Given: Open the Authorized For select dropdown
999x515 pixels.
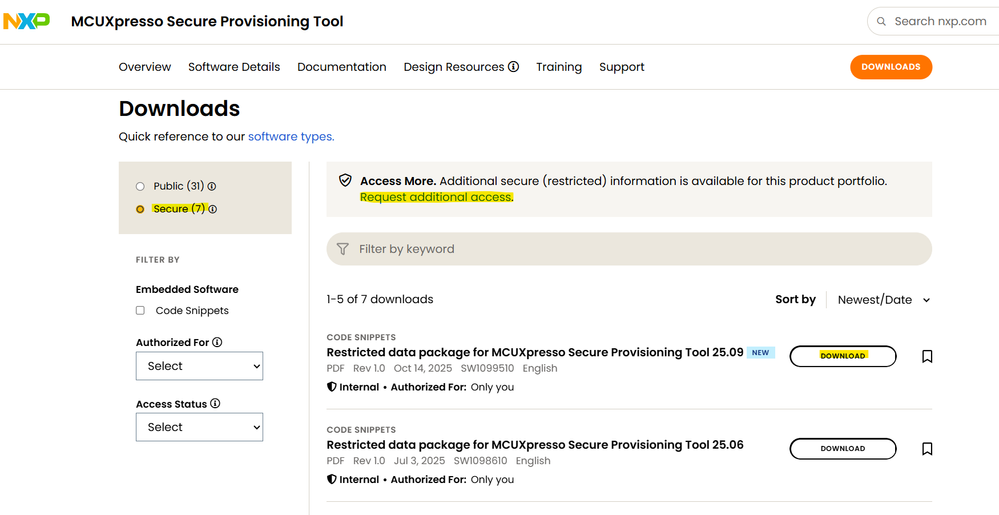Looking at the screenshot, I should pyautogui.click(x=199, y=366).
